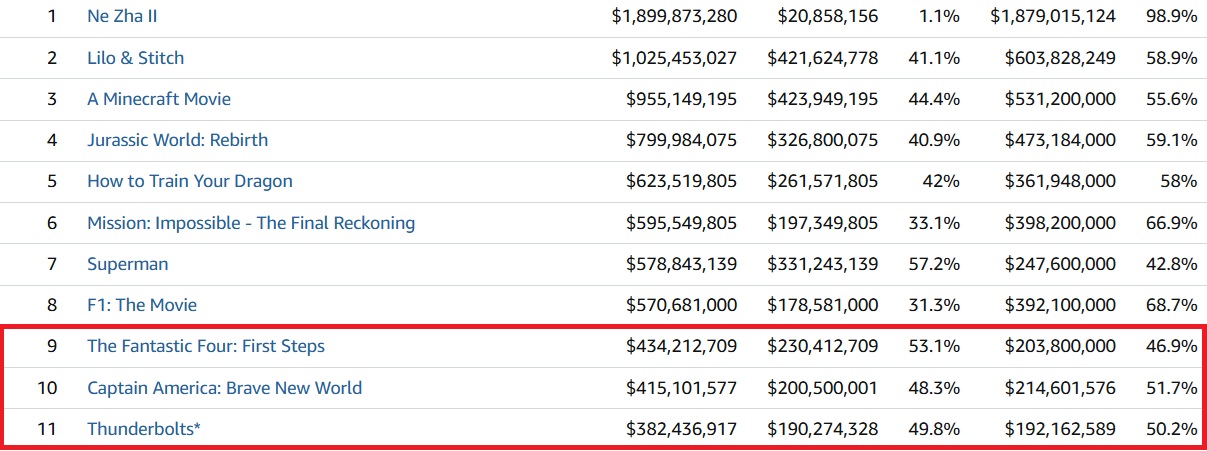Select foreign share 68.7% for F1: The Movie

(x=1172, y=305)
